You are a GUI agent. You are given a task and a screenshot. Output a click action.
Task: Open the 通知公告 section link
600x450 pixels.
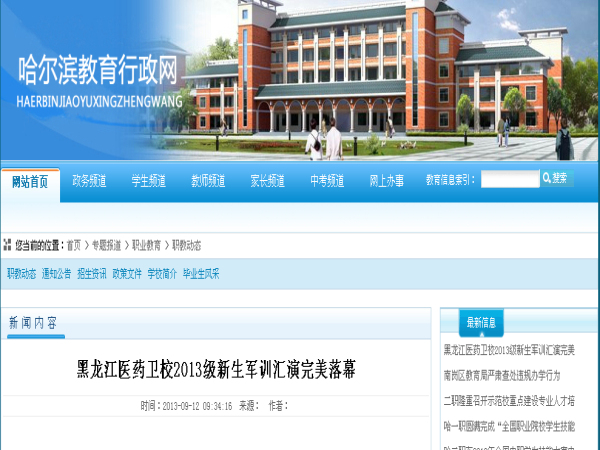(x=57, y=274)
